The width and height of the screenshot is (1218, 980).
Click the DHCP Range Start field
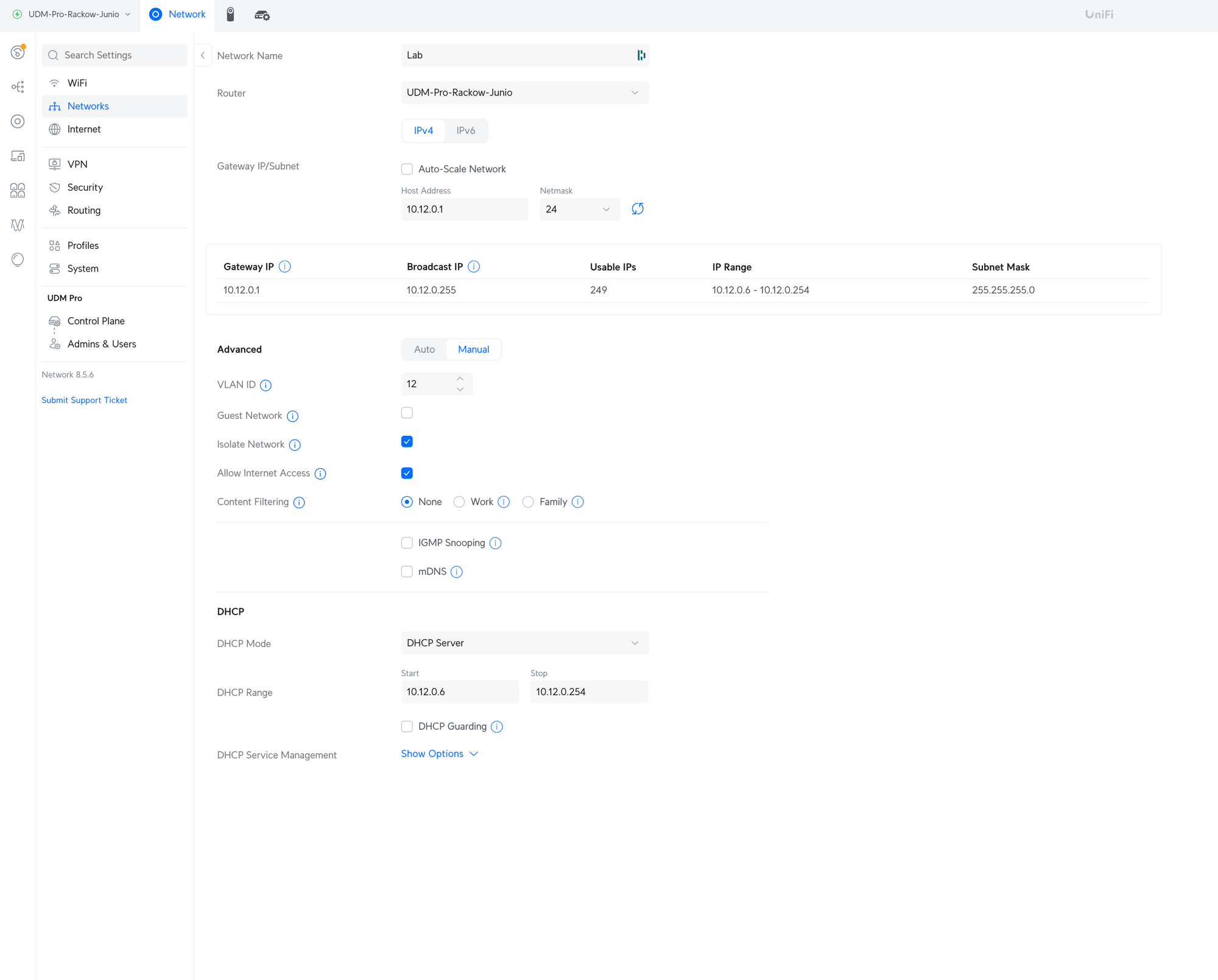coord(459,692)
